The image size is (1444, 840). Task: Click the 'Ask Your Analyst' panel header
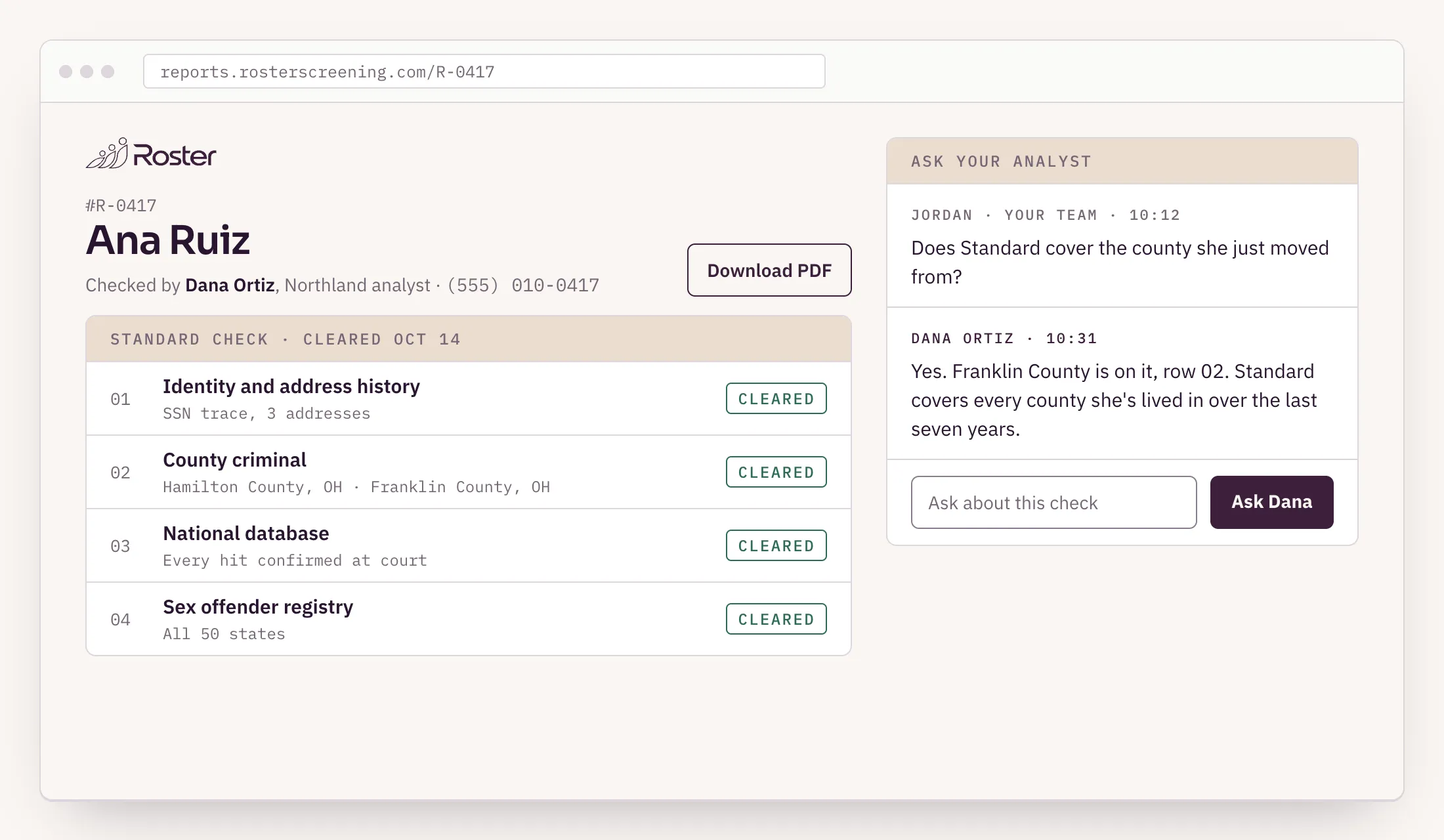click(1122, 161)
